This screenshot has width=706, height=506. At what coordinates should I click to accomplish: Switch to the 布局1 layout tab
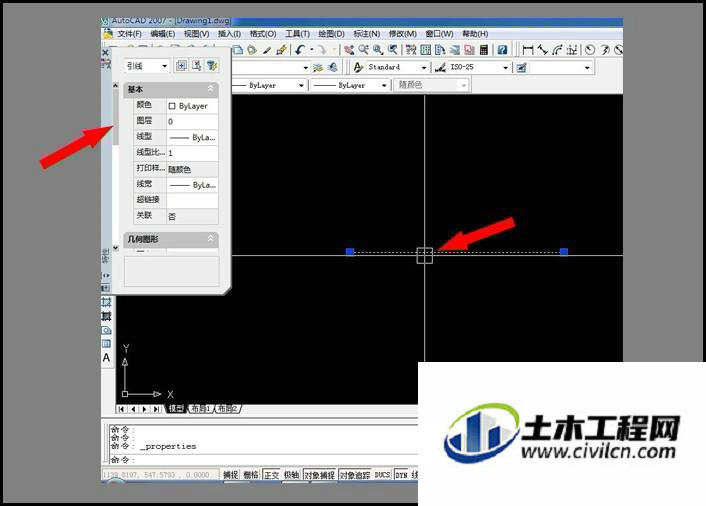pyautogui.click(x=200, y=408)
